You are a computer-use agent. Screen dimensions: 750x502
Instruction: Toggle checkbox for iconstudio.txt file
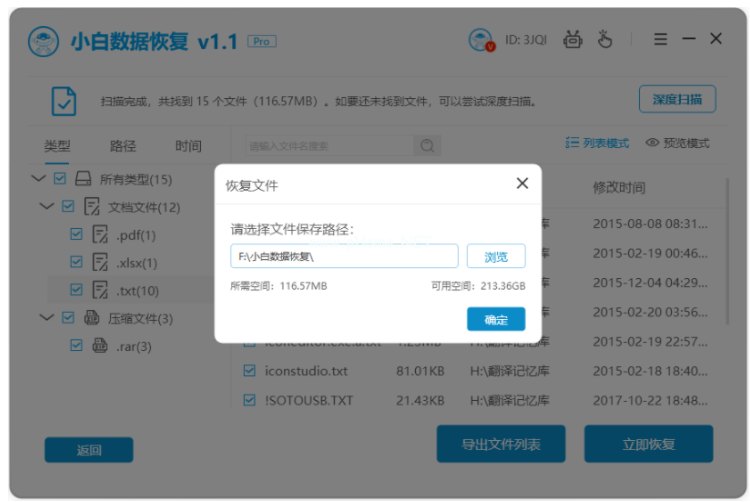pyautogui.click(x=250, y=371)
